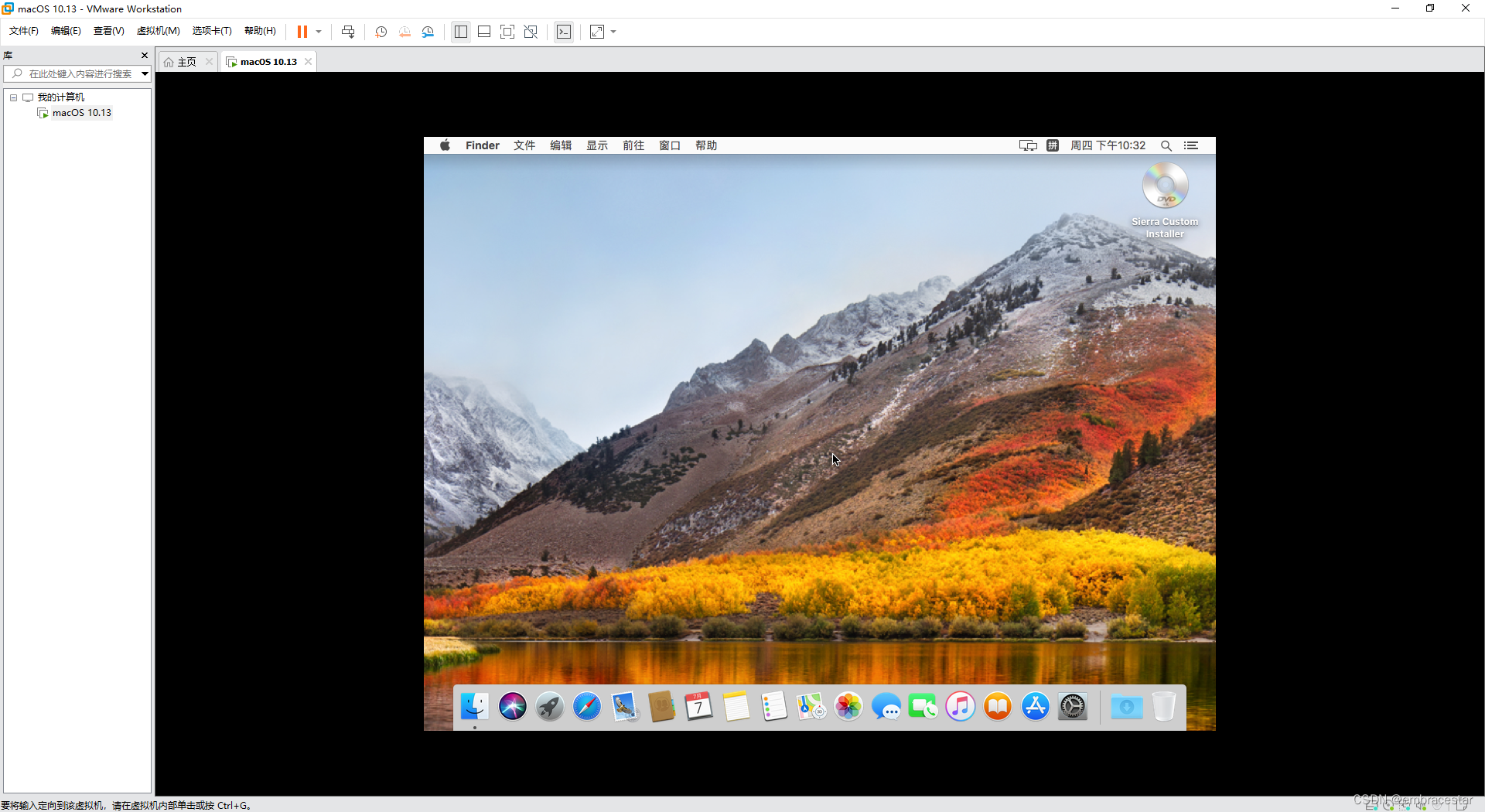Enter full screen mode icon
1485x812 pixels.
[x=507, y=32]
